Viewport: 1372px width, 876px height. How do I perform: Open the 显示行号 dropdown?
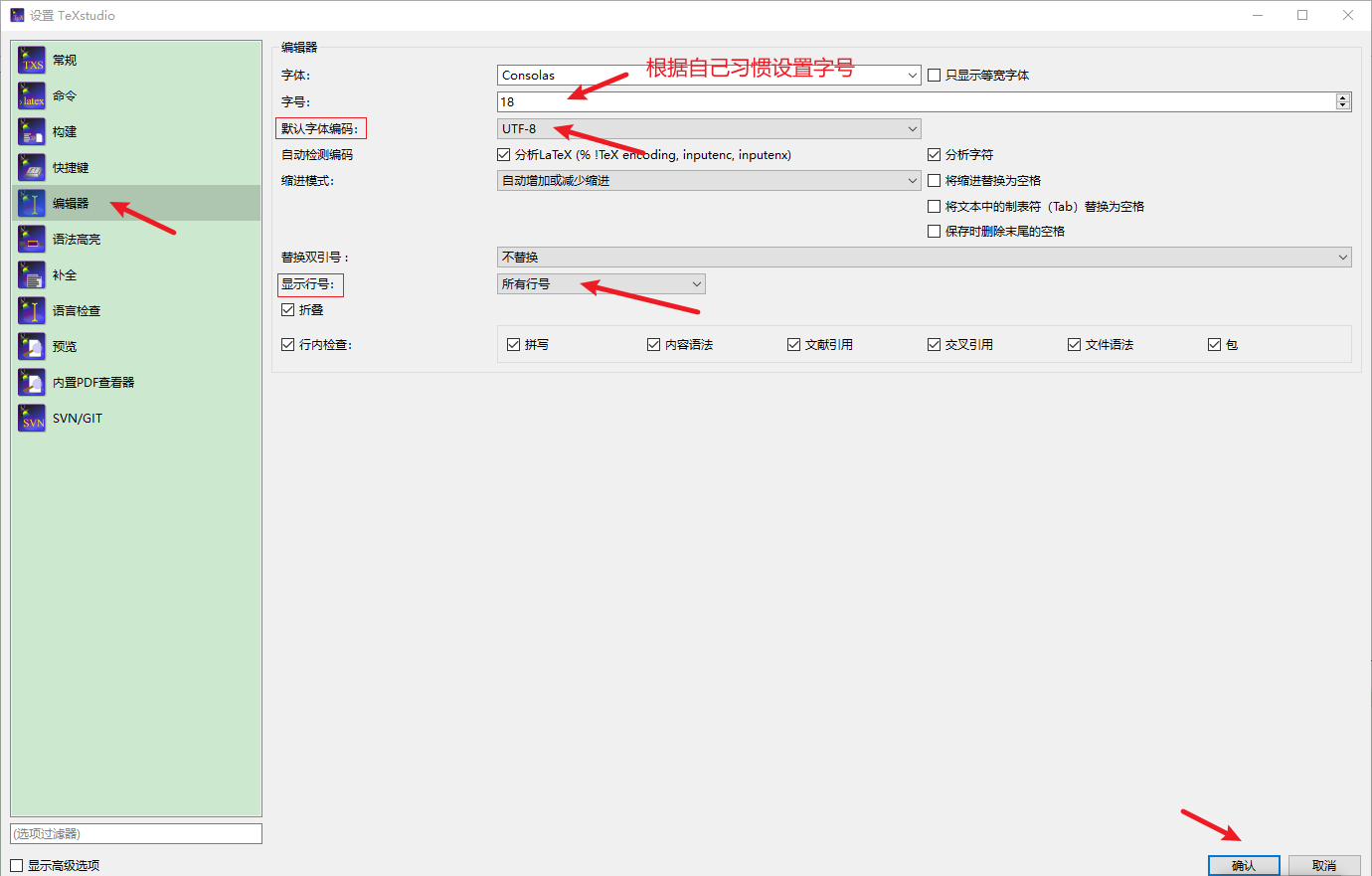click(x=601, y=283)
